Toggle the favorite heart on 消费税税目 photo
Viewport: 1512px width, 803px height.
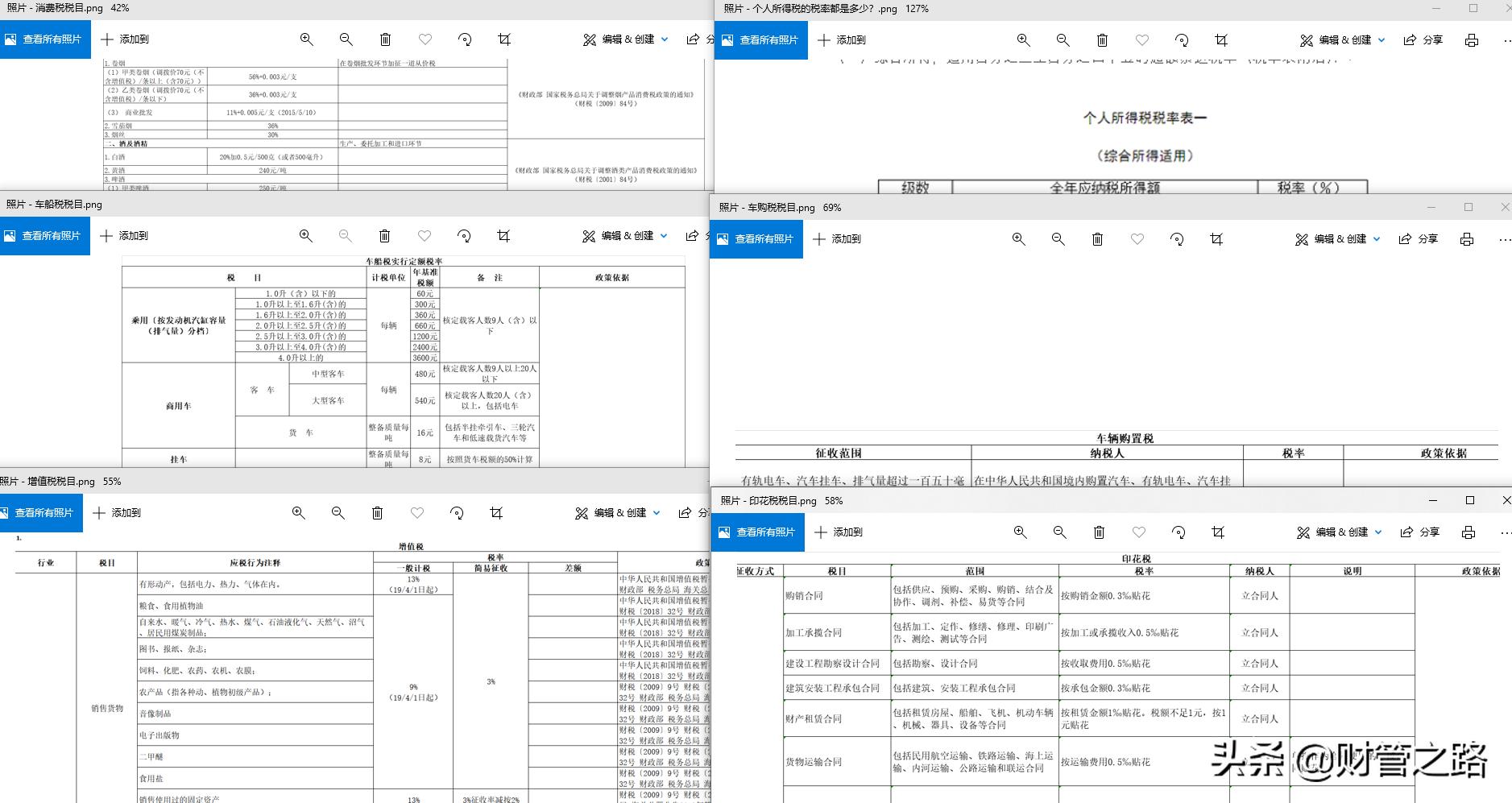click(425, 39)
